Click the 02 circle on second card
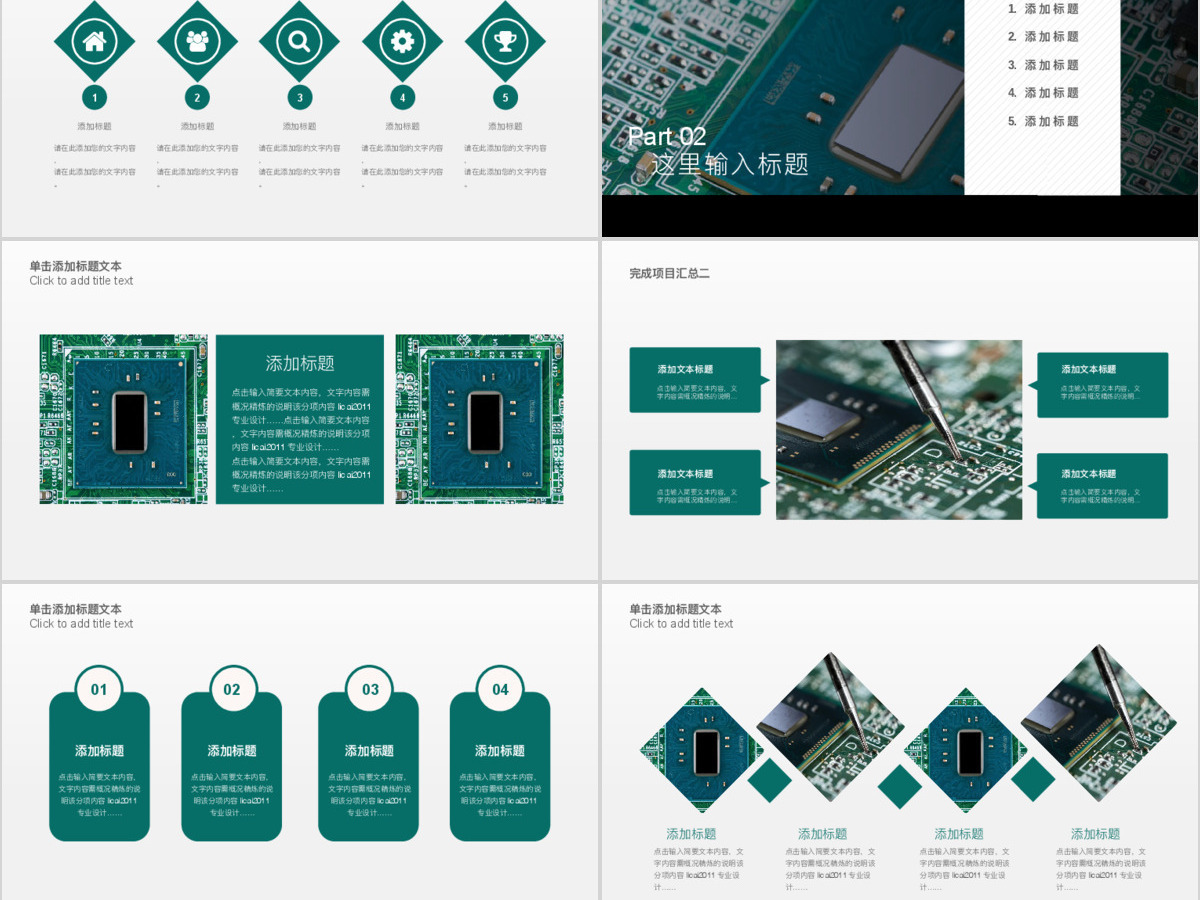The height and width of the screenshot is (900, 1200). [232, 689]
